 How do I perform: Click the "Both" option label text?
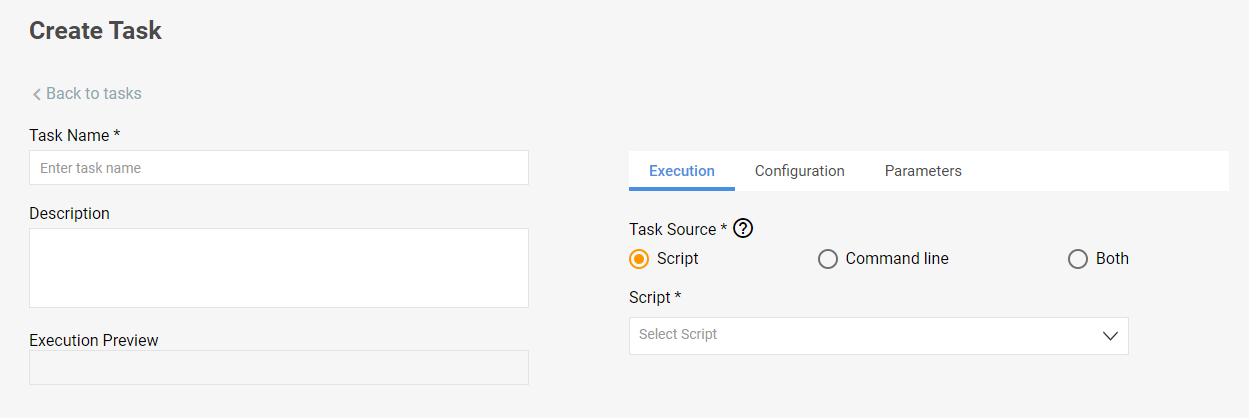click(1112, 258)
